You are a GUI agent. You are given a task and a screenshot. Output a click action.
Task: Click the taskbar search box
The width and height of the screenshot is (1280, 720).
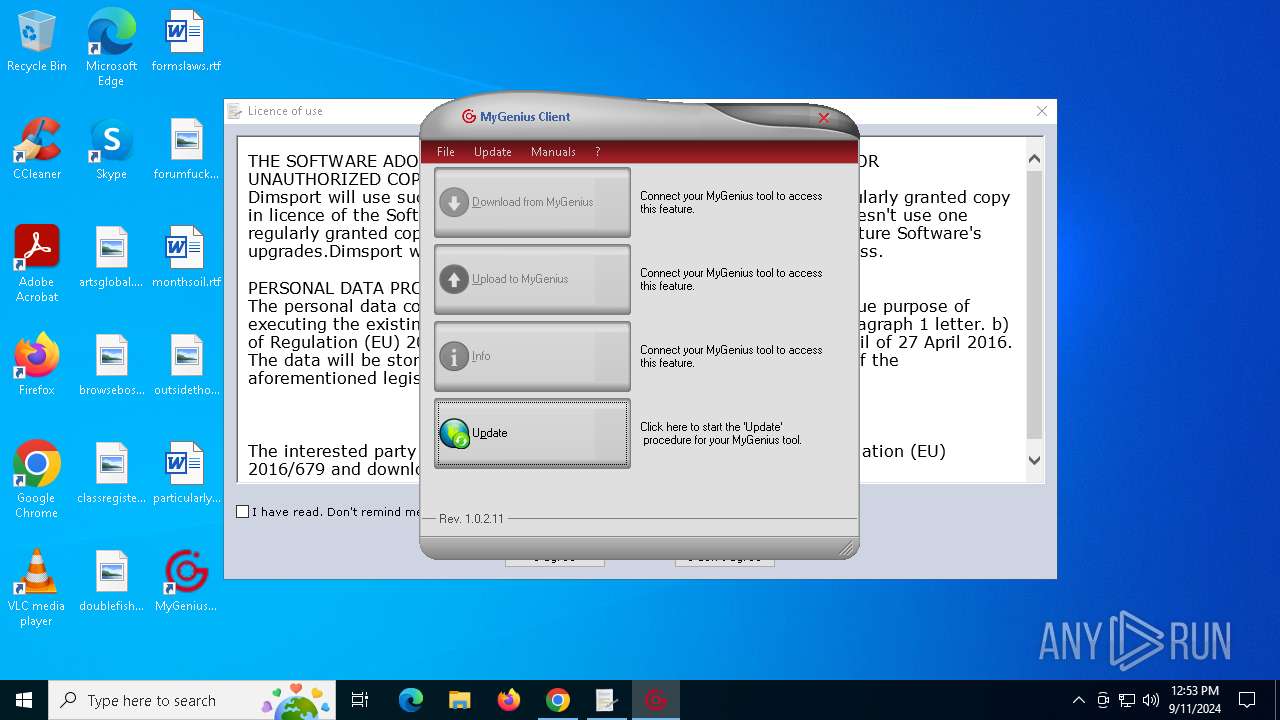(192, 700)
